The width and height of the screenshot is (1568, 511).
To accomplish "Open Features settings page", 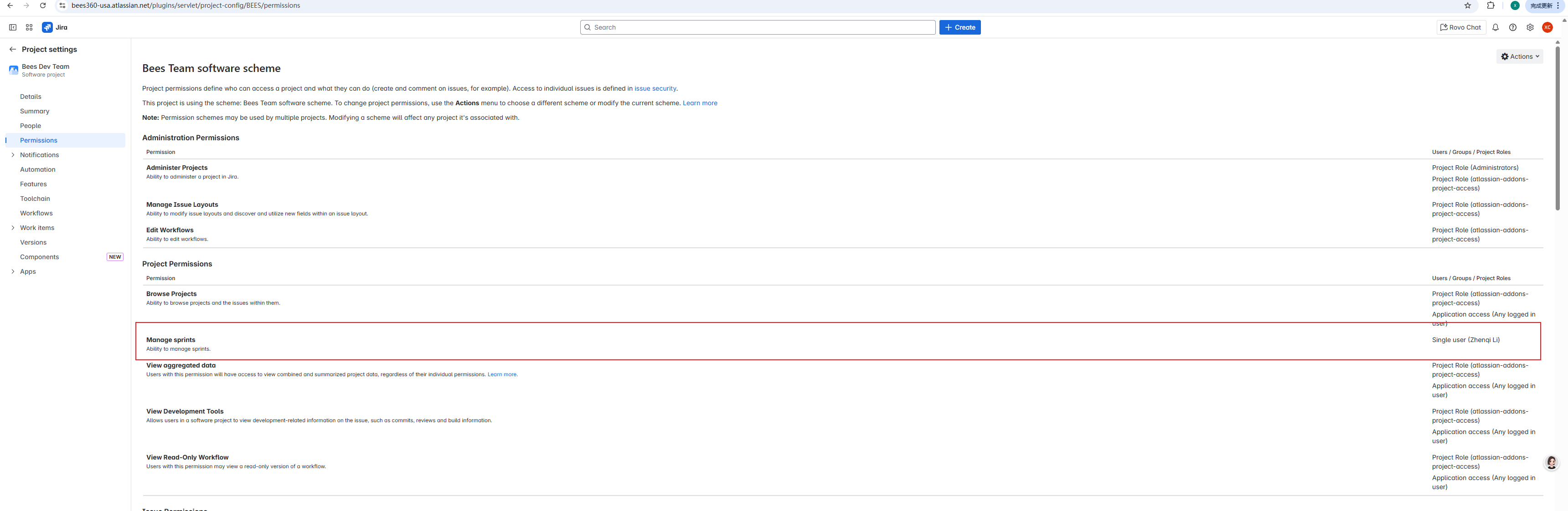I will click(x=33, y=184).
